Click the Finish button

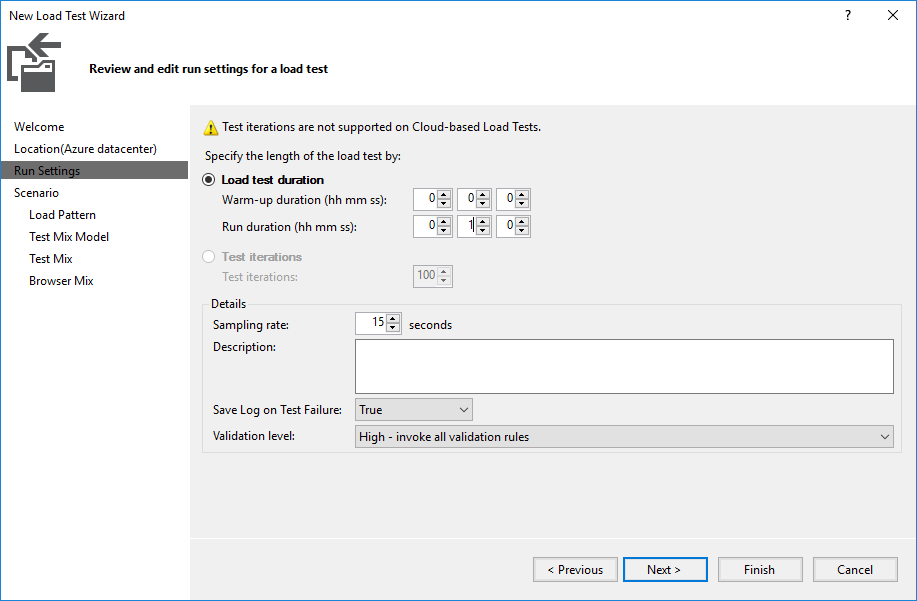tap(760, 569)
